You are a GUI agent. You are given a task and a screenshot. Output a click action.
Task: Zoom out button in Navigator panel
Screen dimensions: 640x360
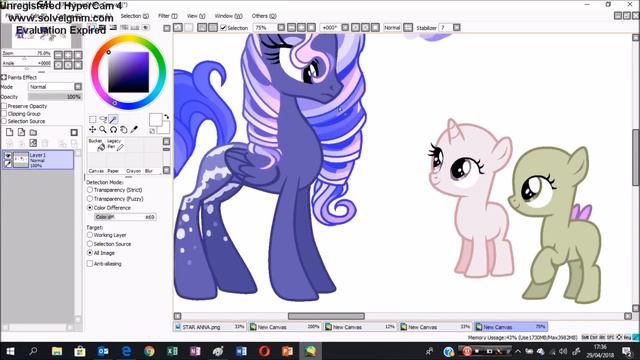[58, 55]
